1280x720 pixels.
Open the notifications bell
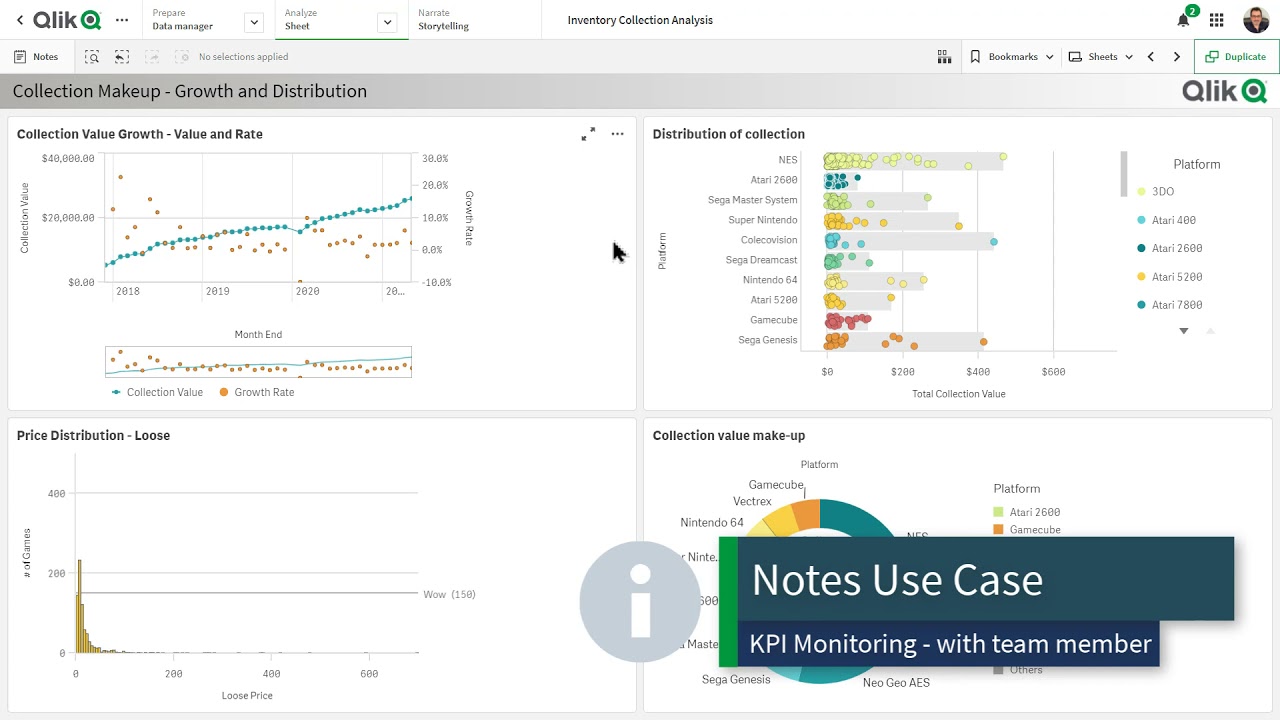coord(1184,20)
